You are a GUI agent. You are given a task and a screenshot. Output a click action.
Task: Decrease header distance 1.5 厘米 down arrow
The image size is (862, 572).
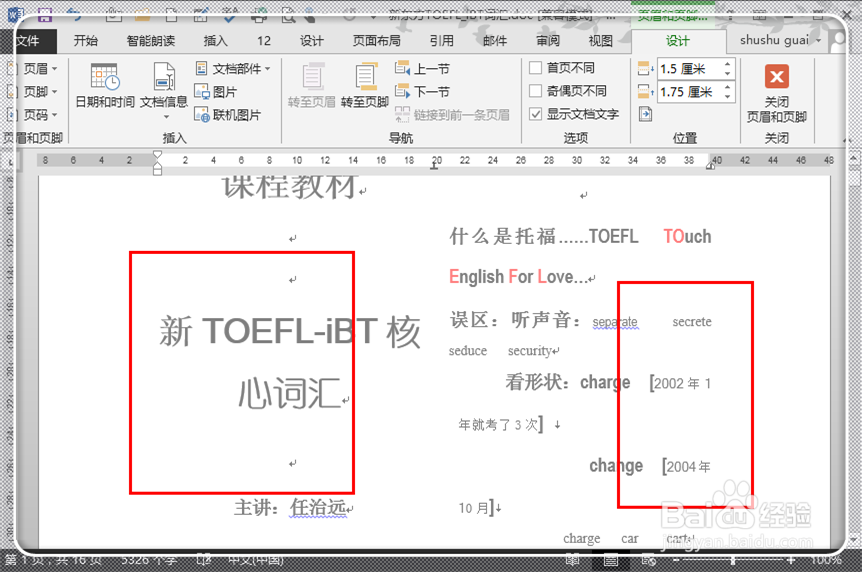(727, 73)
